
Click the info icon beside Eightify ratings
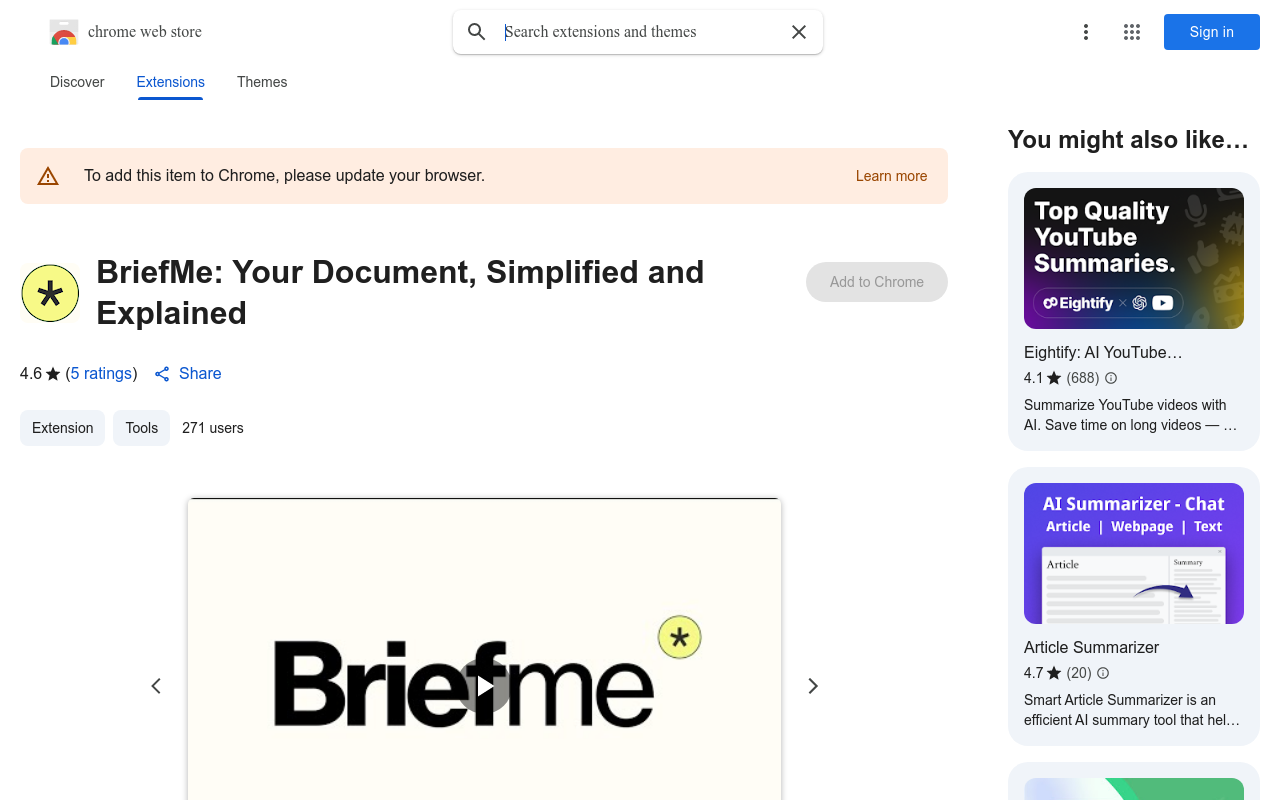click(x=1111, y=378)
